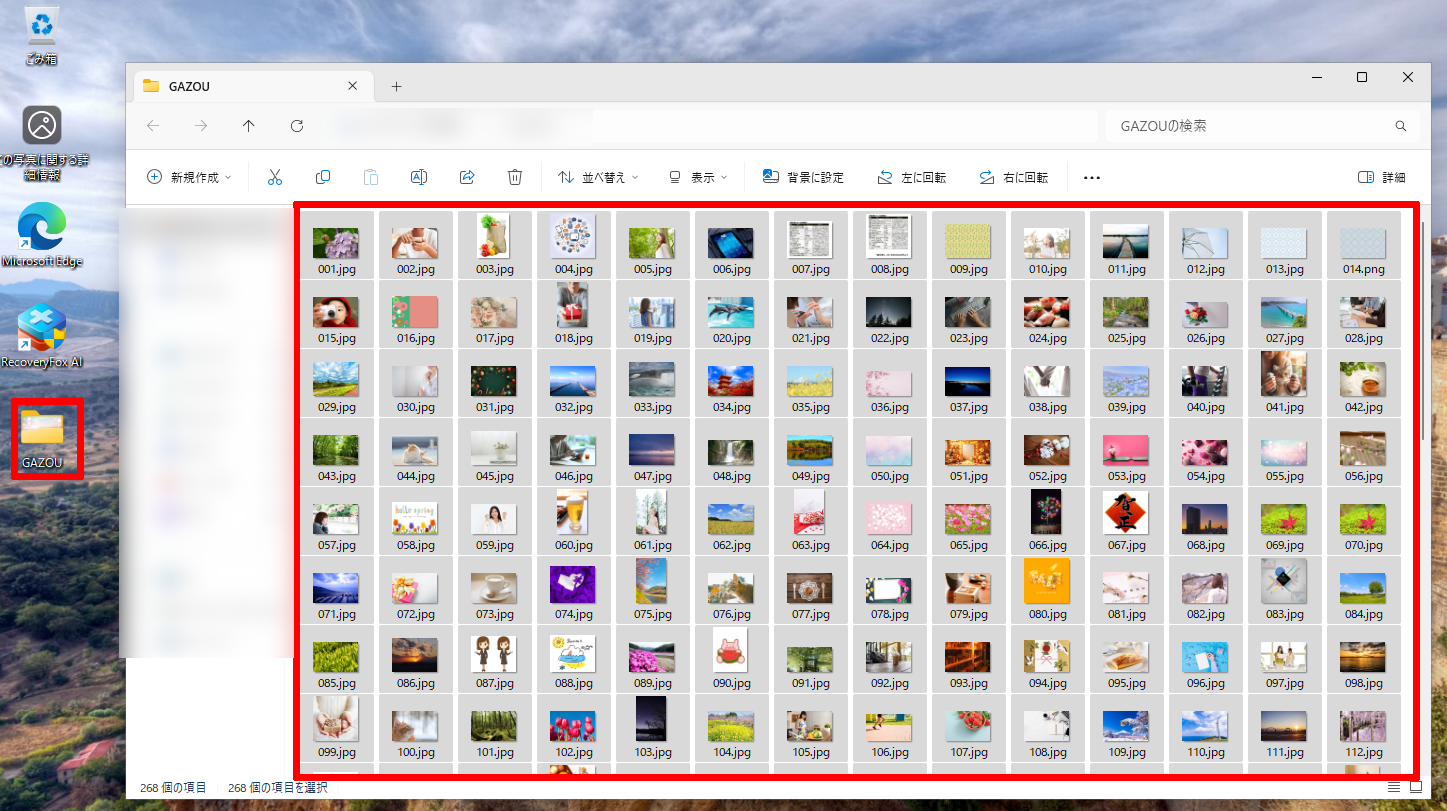Image resolution: width=1447 pixels, height=811 pixels.
Task: Click file name 110.jpg
Action: [1205, 752]
